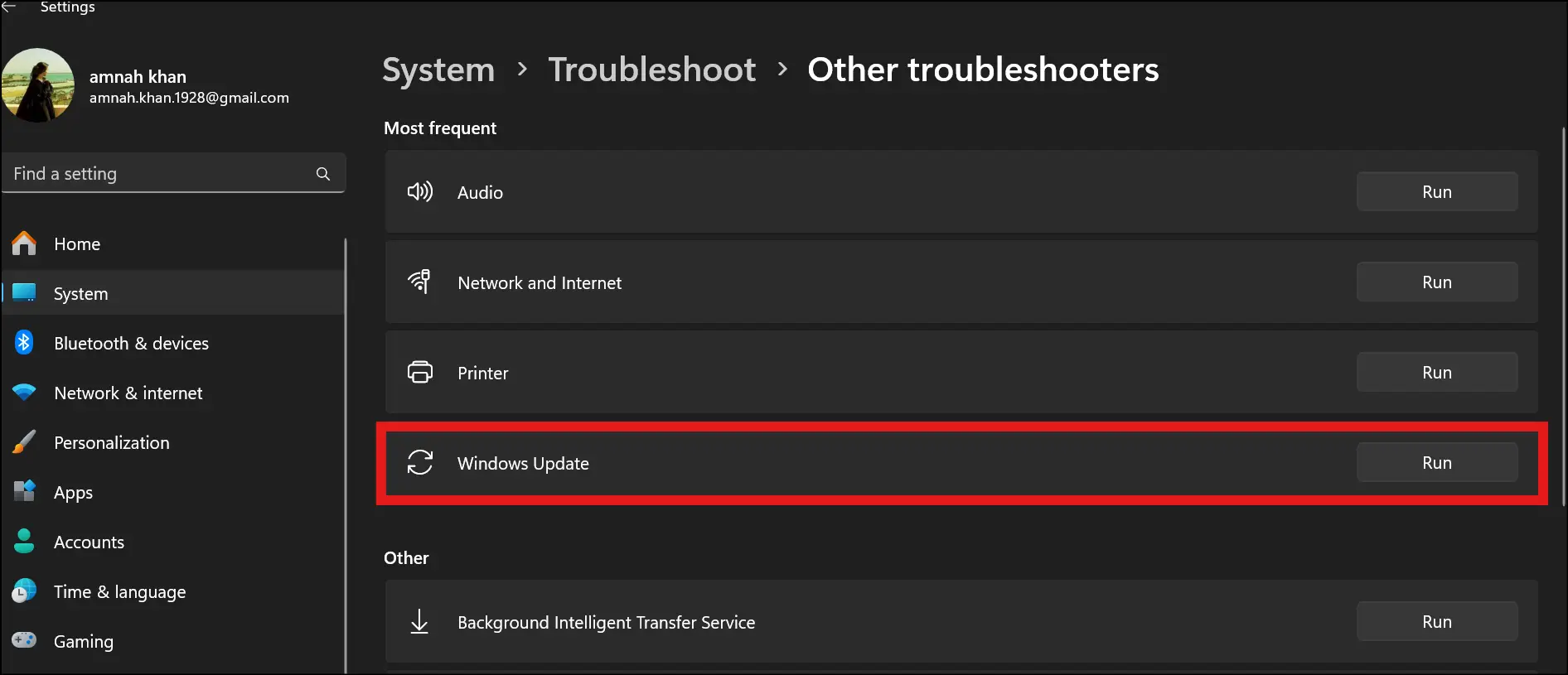Screen dimensions: 1568x675
Task: Click the search magnifier icon
Action: (x=322, y=173)
